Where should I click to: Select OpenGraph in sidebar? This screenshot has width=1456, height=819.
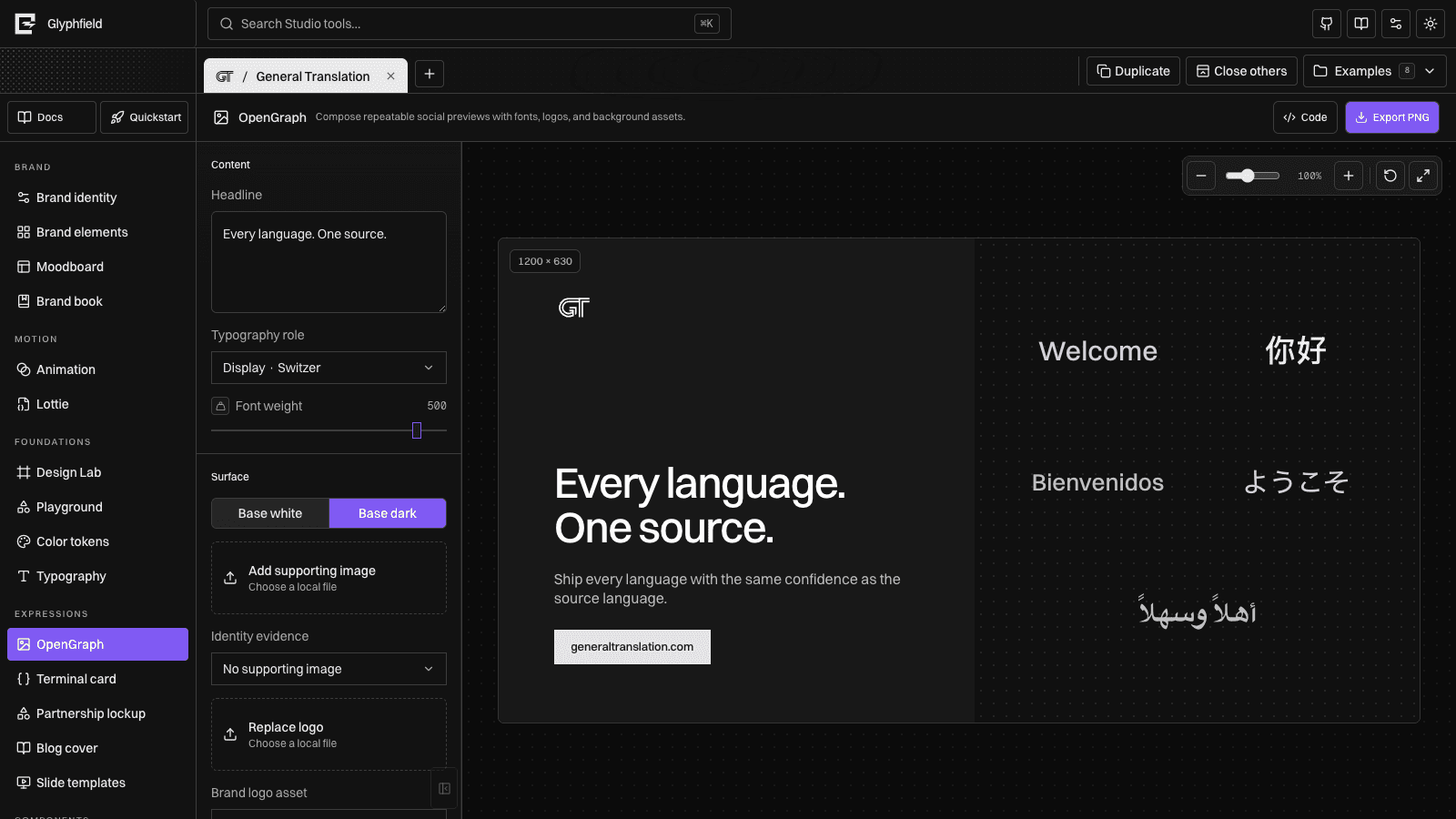click(x=97, y=644)
